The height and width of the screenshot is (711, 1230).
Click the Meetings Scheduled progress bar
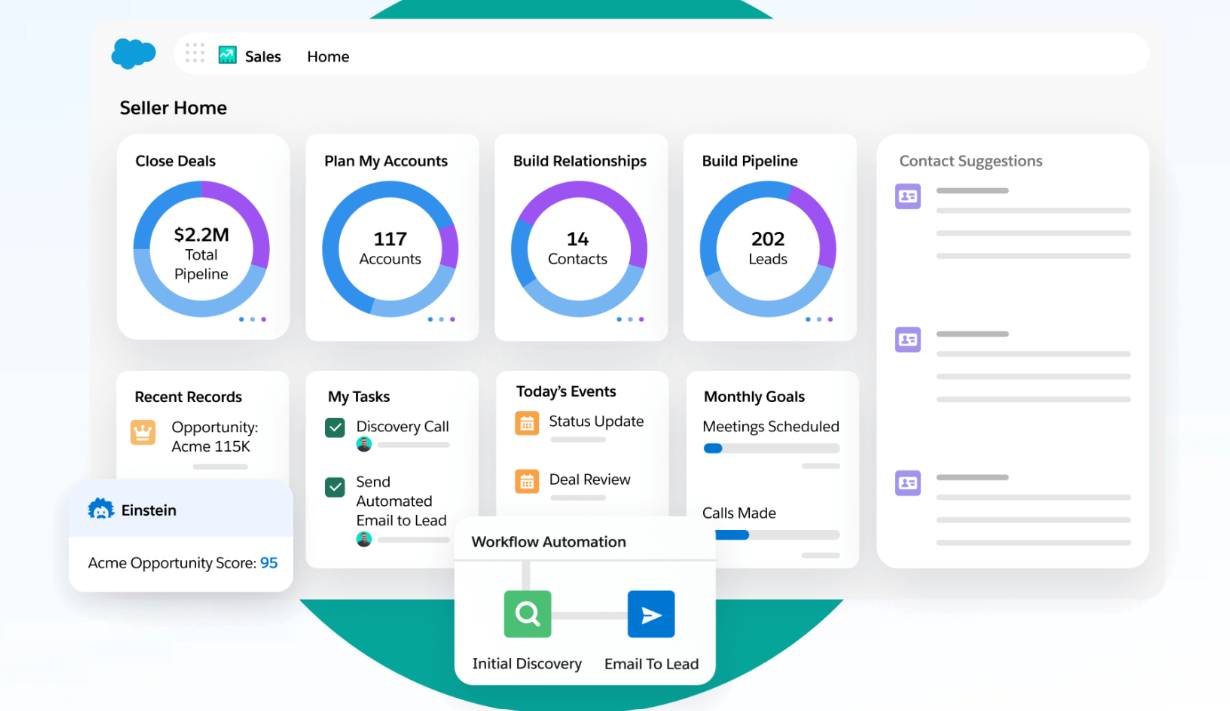pos(772,449)
